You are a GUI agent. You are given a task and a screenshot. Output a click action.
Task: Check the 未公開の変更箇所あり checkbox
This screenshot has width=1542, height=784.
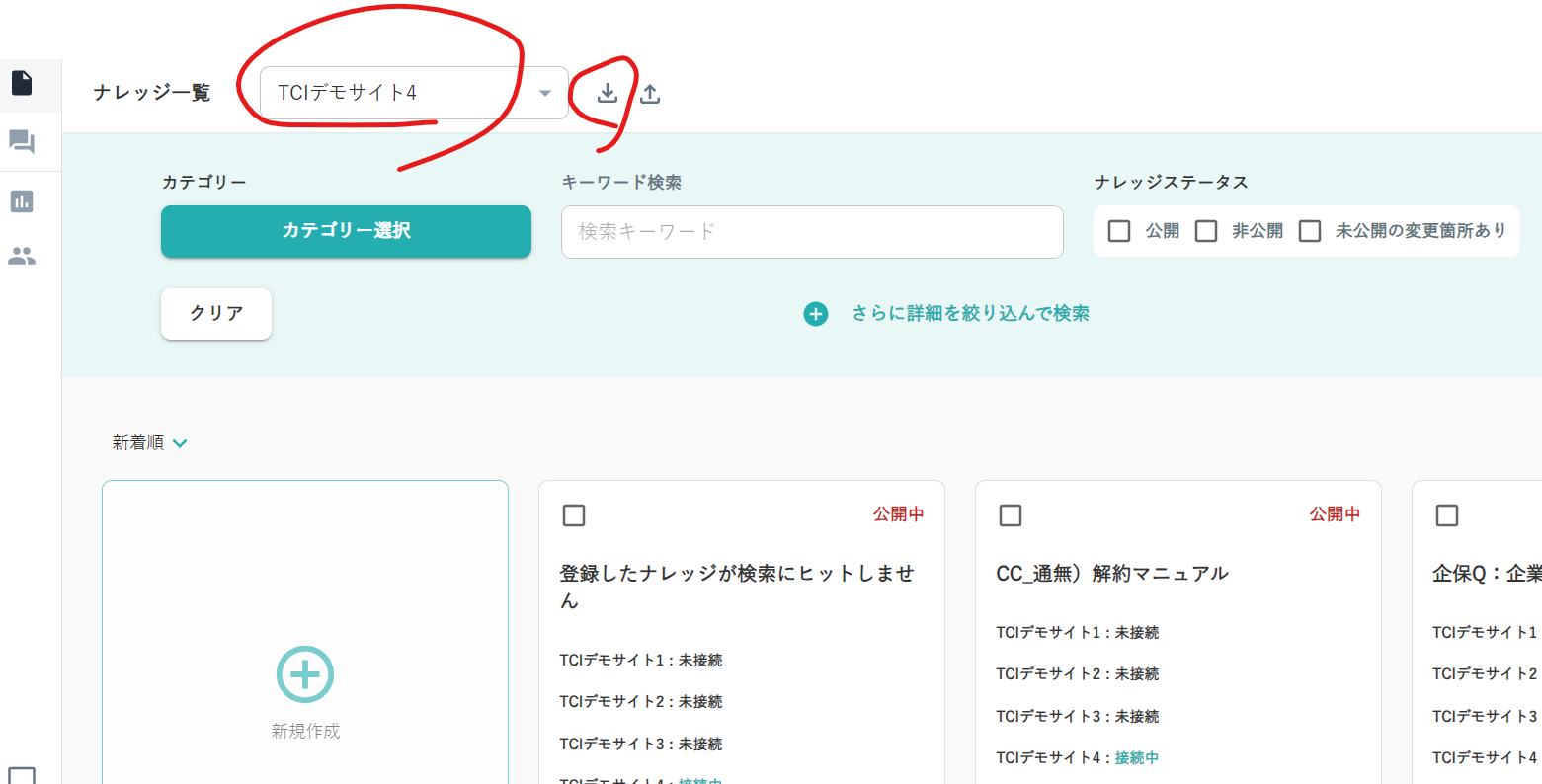click(1310, 231)
